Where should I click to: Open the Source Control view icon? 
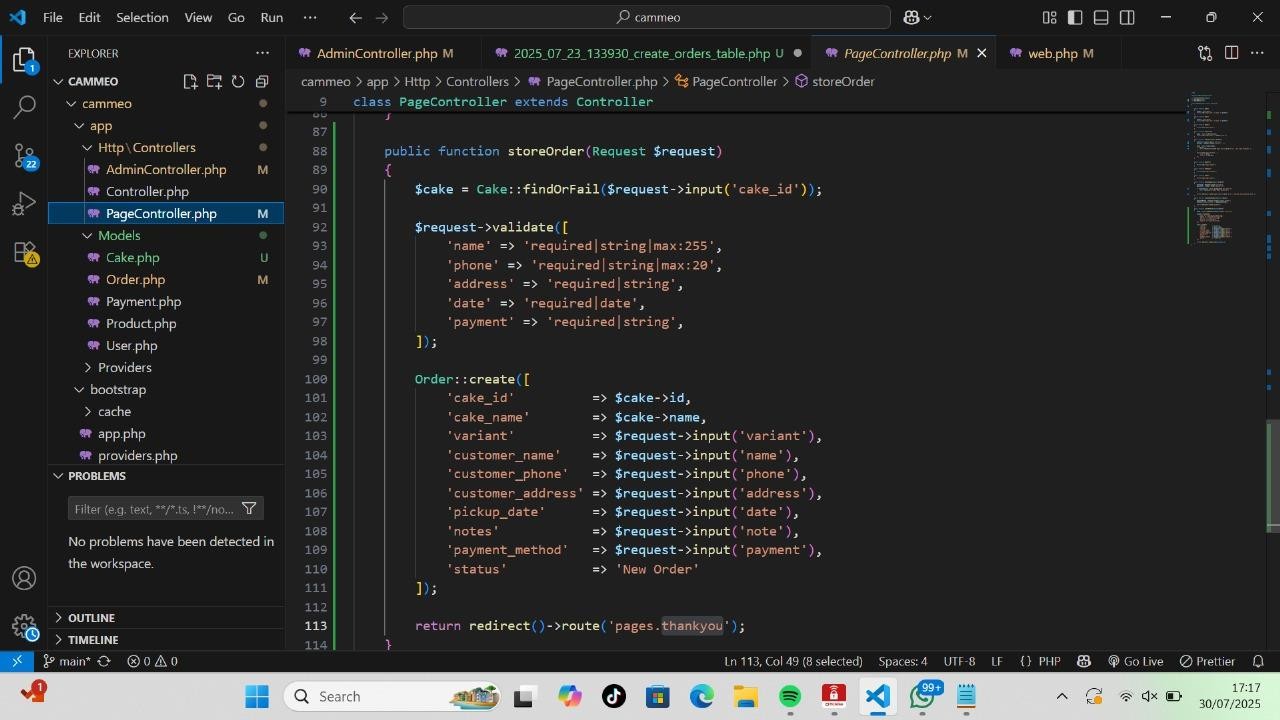pyautogui.click(x=25, y=155)
